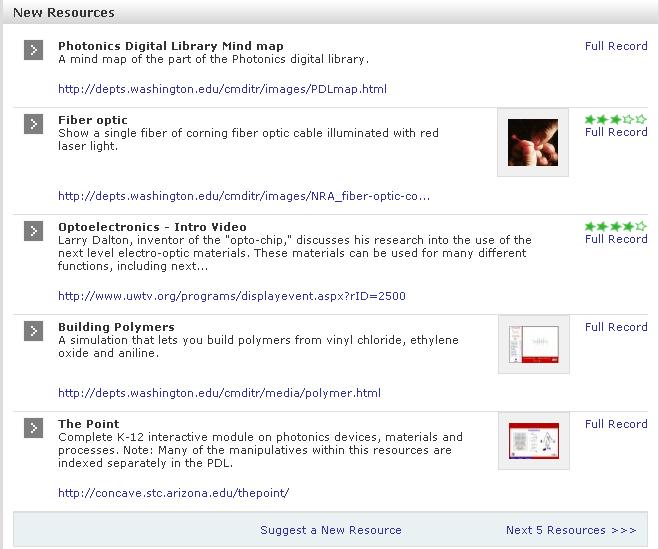View Full Record for The Point
659x549 pixels.
coord(616,424)
